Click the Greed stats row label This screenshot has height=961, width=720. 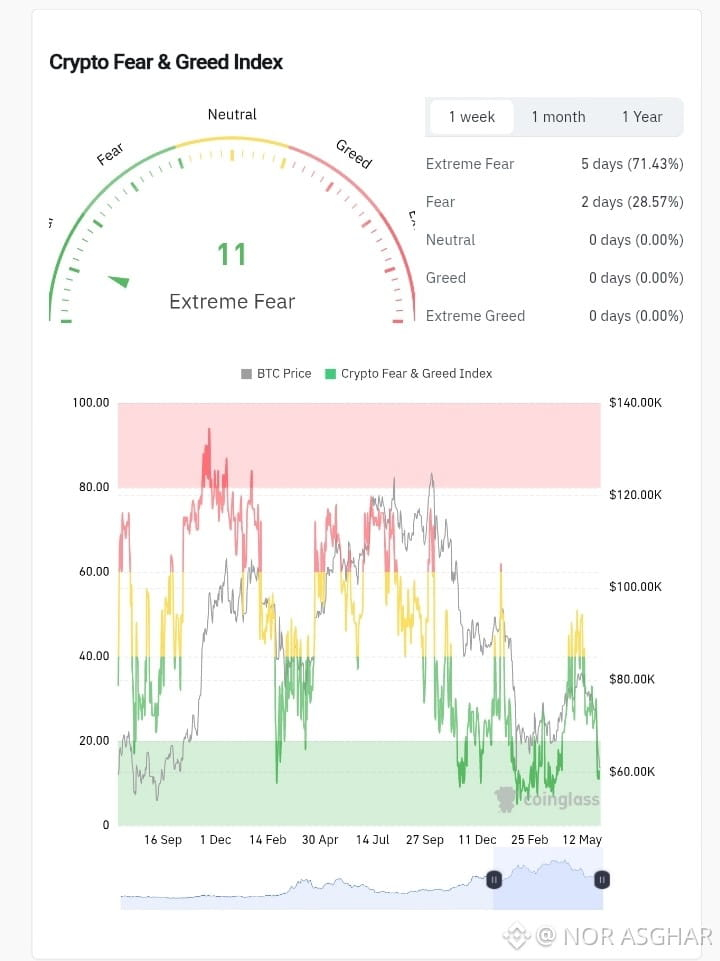click(446, 278)
